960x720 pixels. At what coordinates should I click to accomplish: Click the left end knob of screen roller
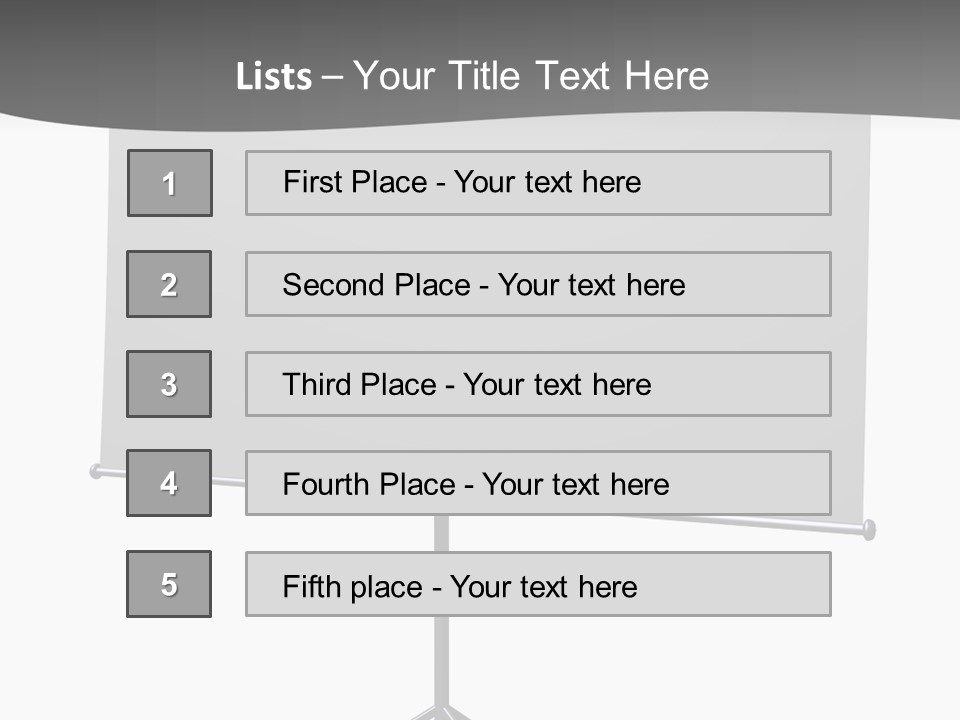coord(97,470)
